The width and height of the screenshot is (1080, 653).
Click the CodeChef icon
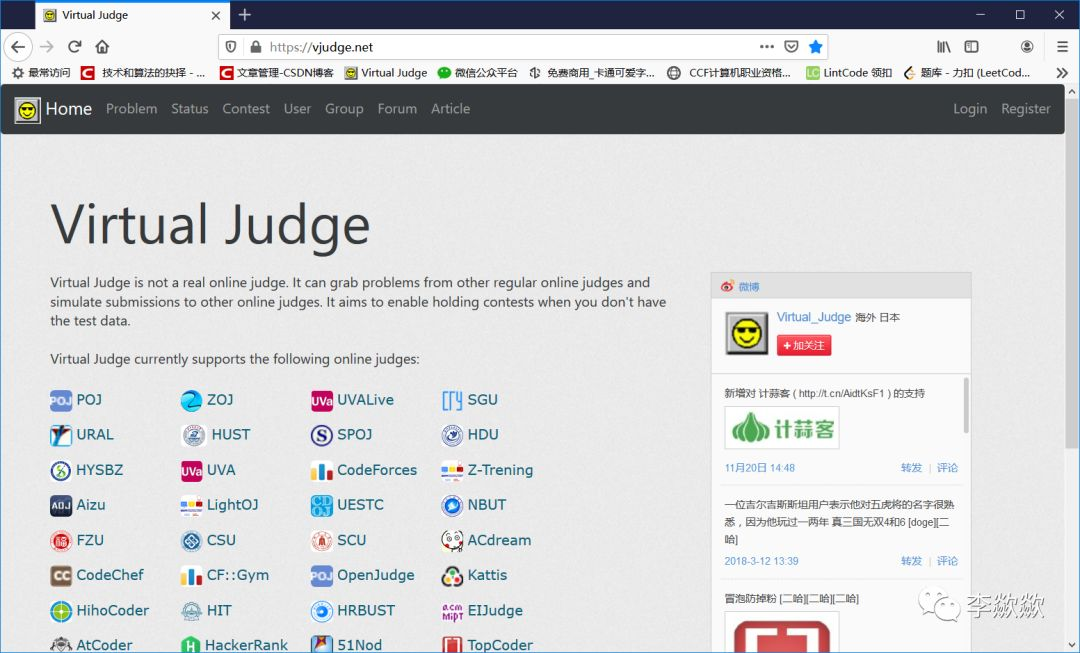click(x=61, y=576)
